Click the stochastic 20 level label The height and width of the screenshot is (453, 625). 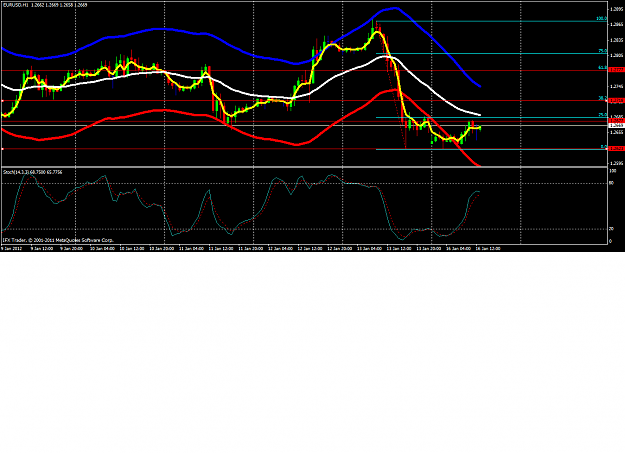tap(612, 229)
